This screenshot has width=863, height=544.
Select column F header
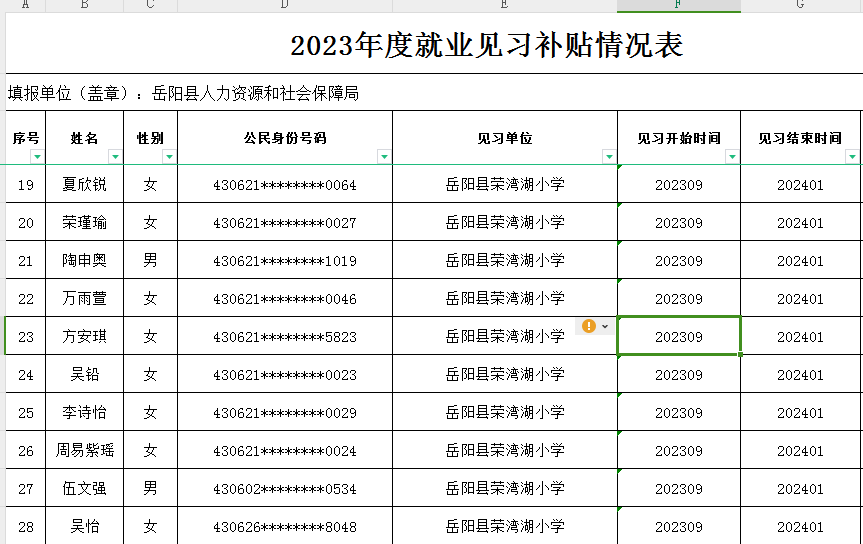tap(679, 5)
